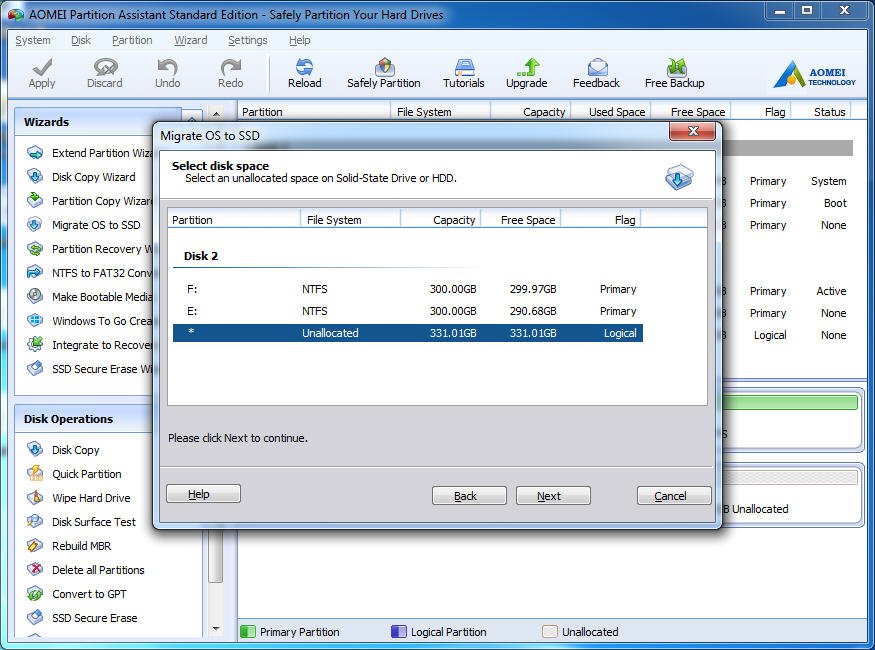Click the Disk Operations panel header

[85, 418]
